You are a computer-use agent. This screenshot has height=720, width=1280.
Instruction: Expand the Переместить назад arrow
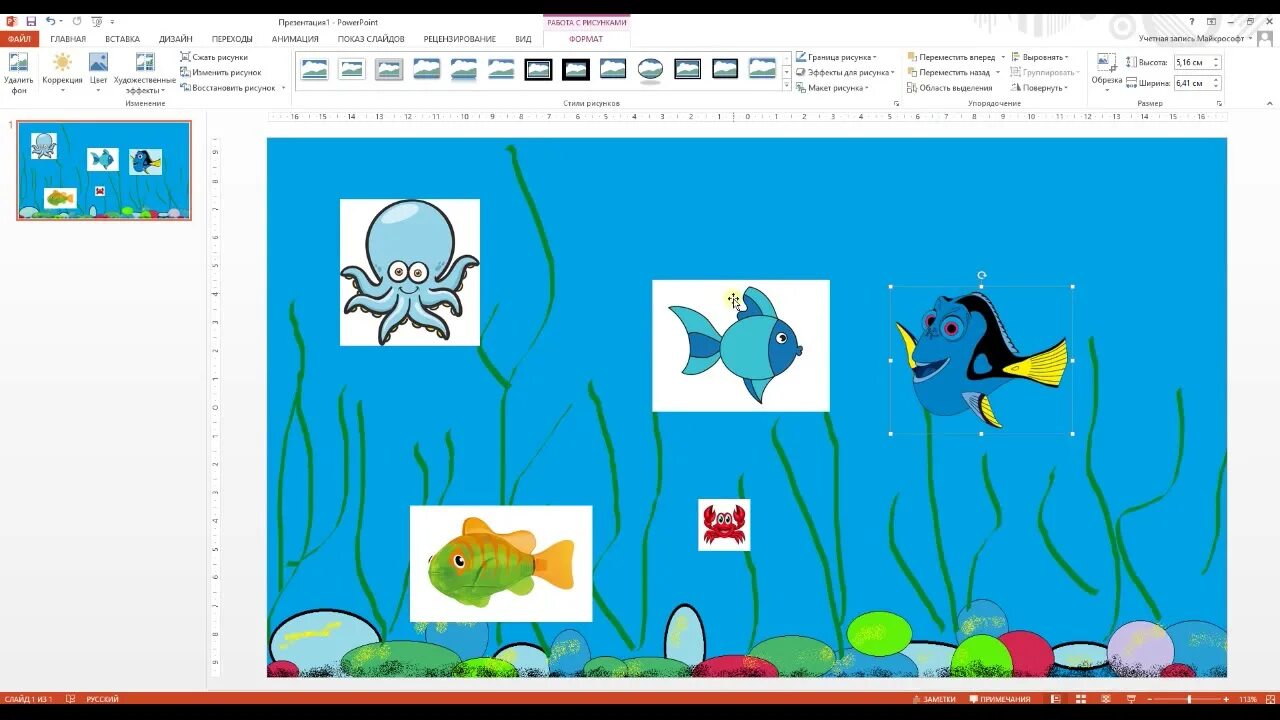point(999,72)
